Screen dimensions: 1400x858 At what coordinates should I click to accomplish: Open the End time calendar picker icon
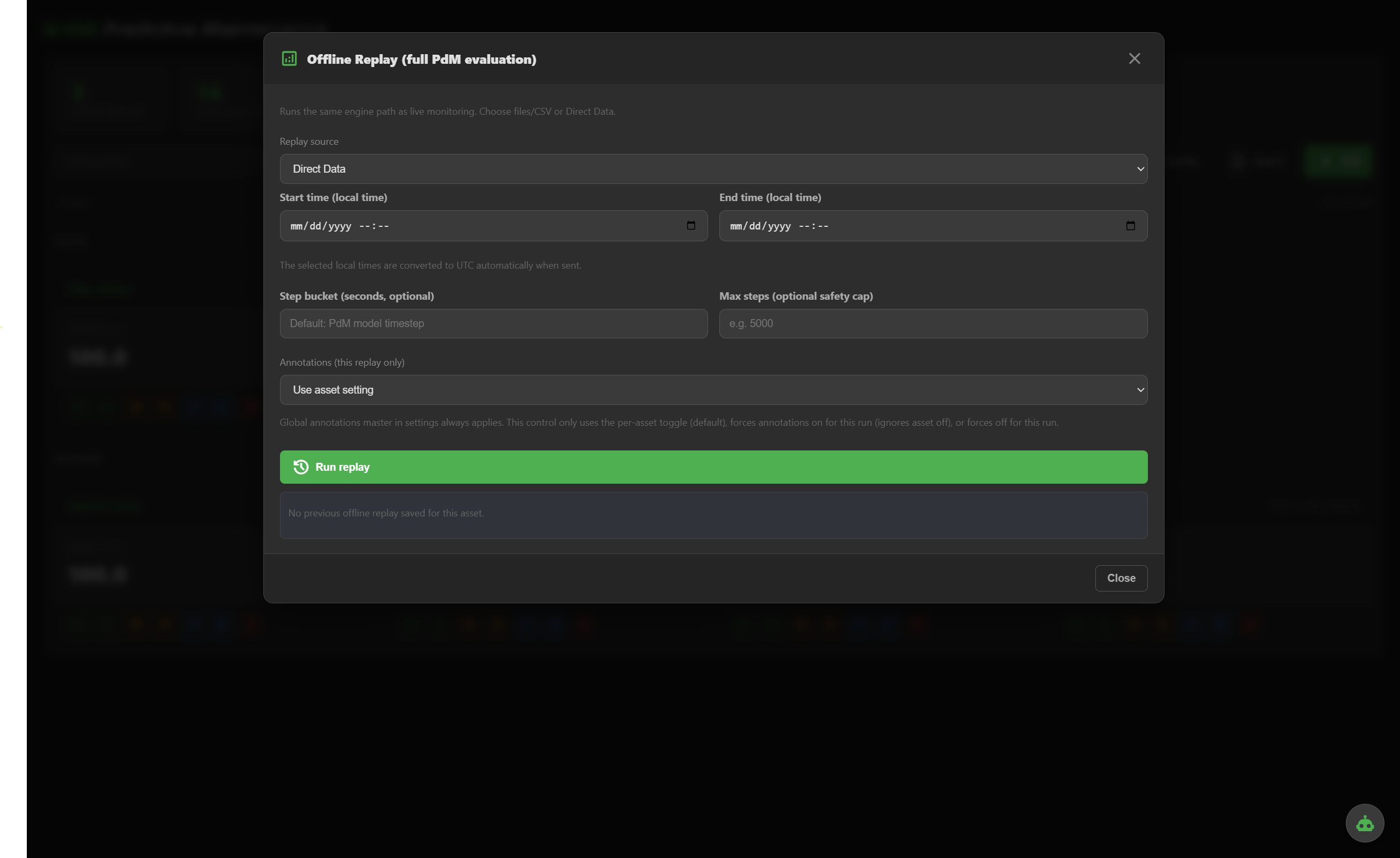[1130, 226]
